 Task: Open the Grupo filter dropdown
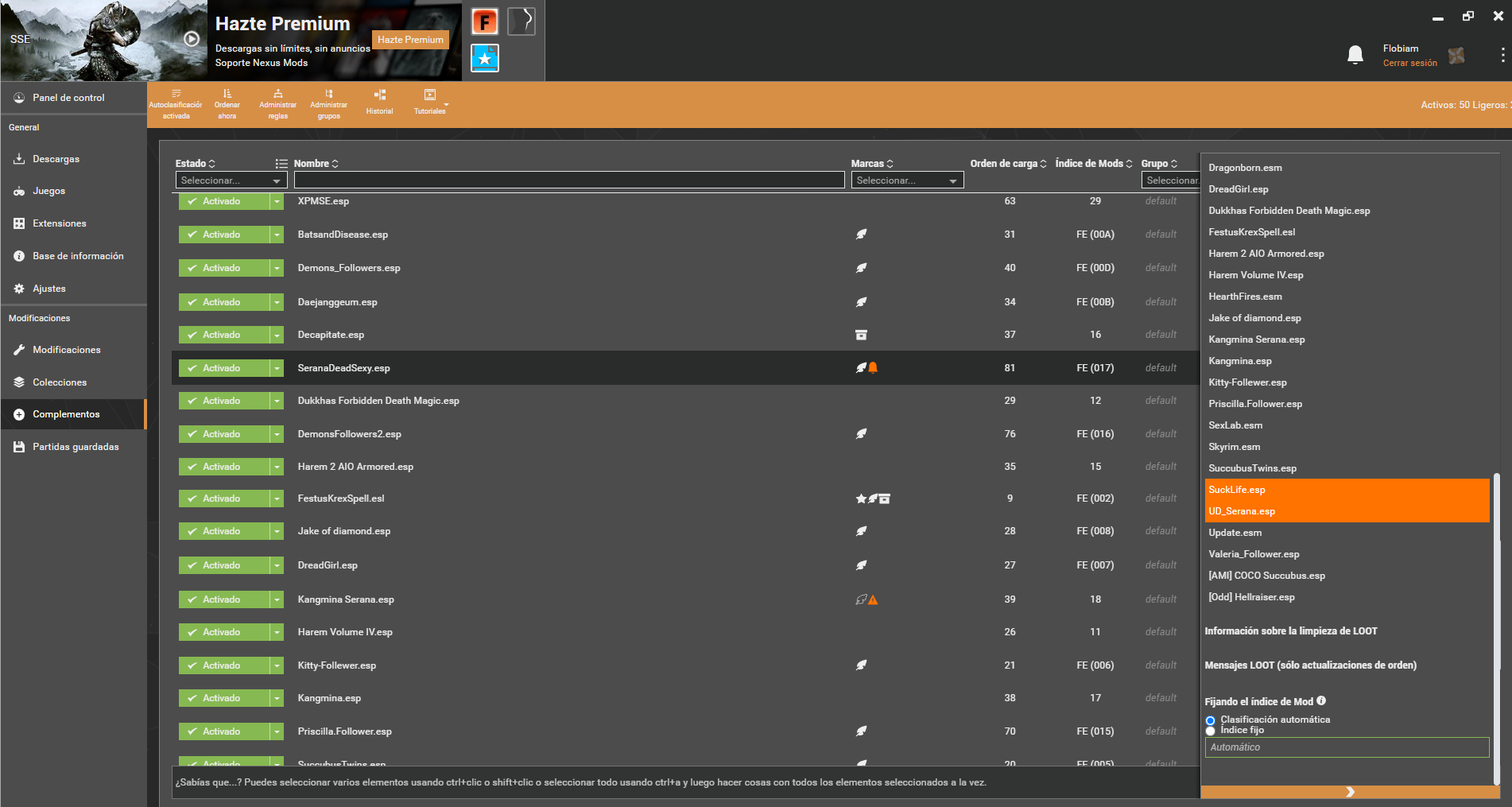point(1170,180)
